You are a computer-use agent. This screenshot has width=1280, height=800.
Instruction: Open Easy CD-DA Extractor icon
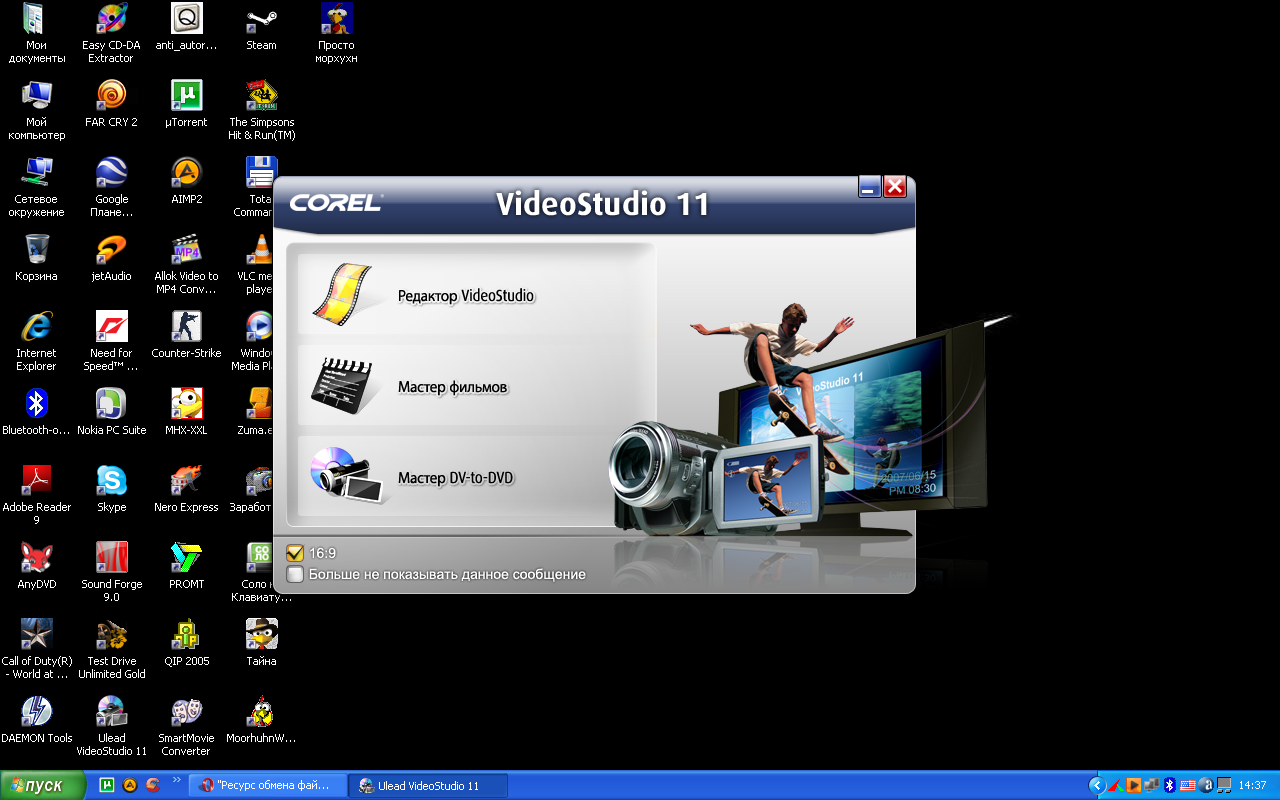pyautogui.click(x=111, y=34)
